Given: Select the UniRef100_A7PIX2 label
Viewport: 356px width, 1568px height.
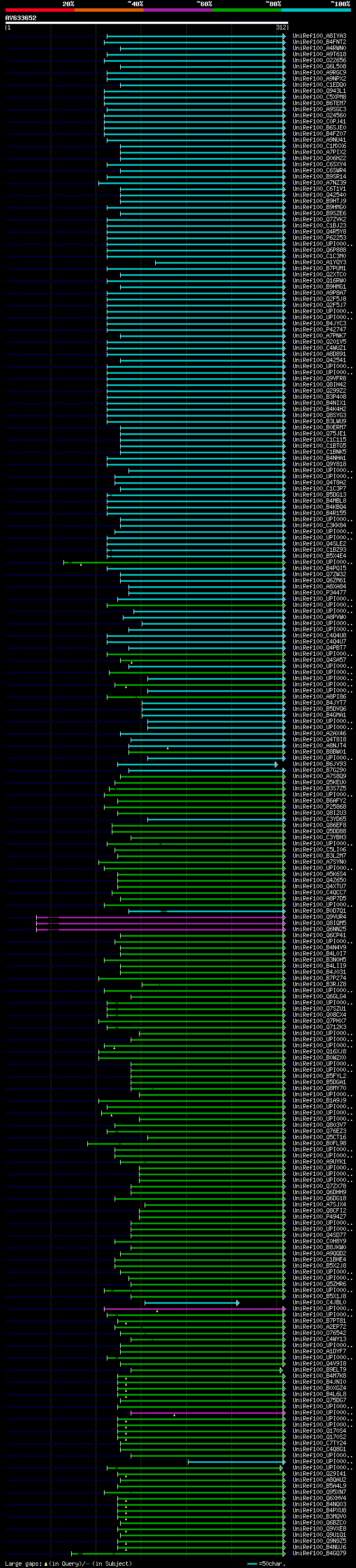Looking at the screenshot, I should [319, 152].
